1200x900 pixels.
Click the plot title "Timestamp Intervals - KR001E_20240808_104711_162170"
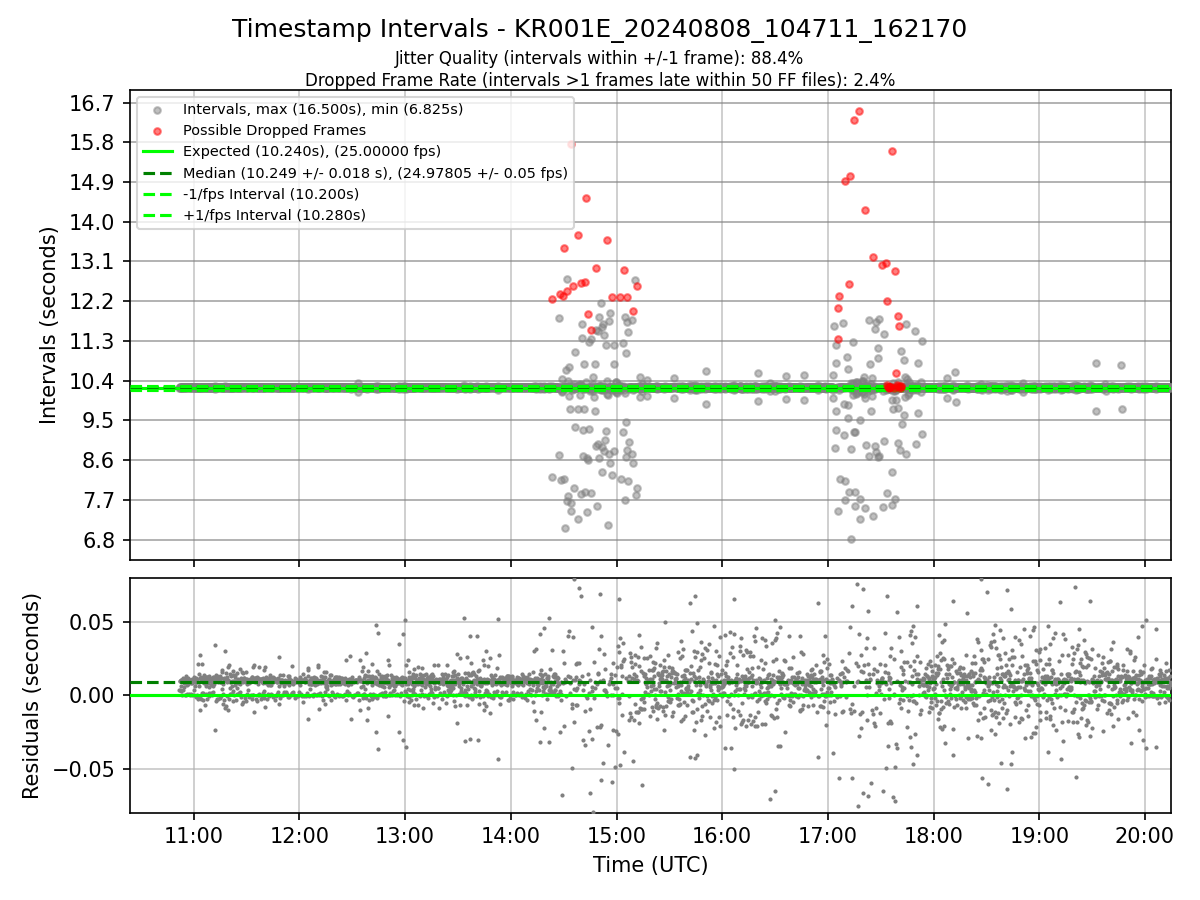point(599,29)
